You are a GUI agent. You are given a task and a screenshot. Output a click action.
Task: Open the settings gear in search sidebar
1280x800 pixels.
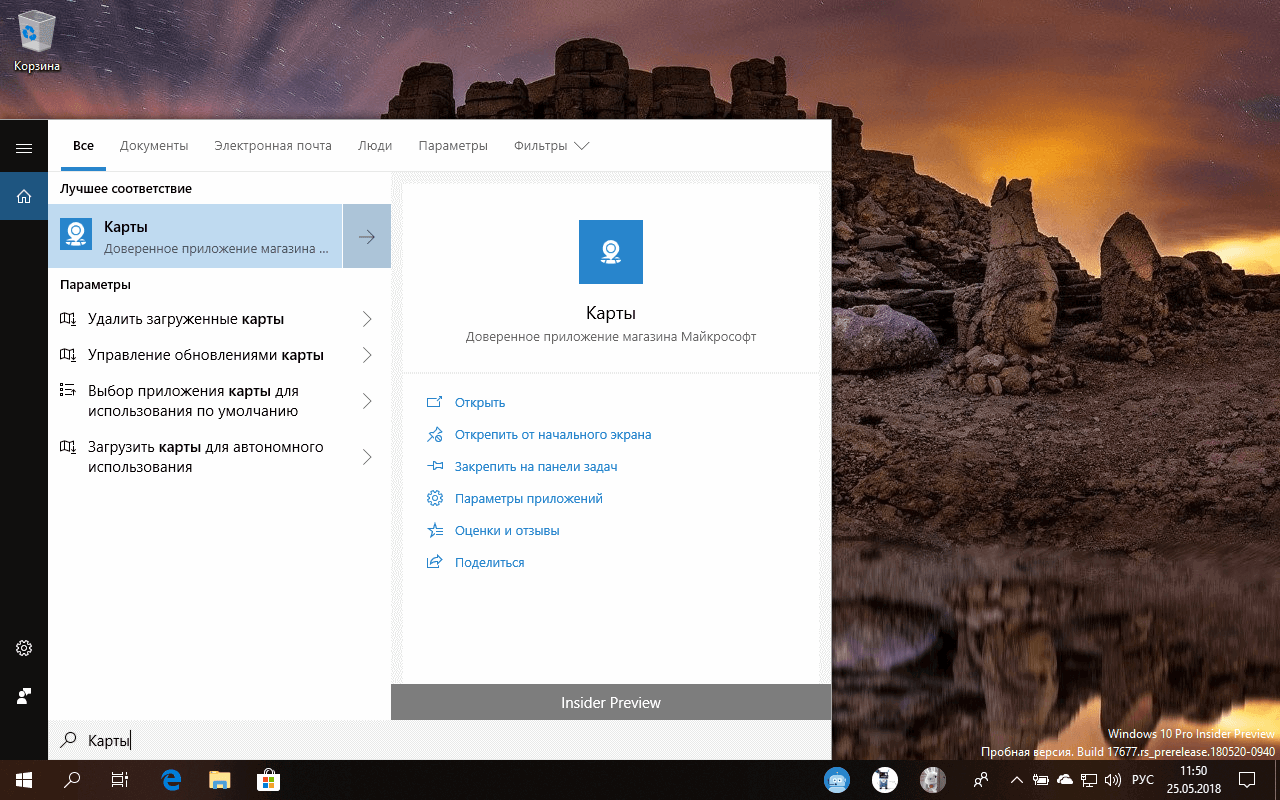[24, 648]
